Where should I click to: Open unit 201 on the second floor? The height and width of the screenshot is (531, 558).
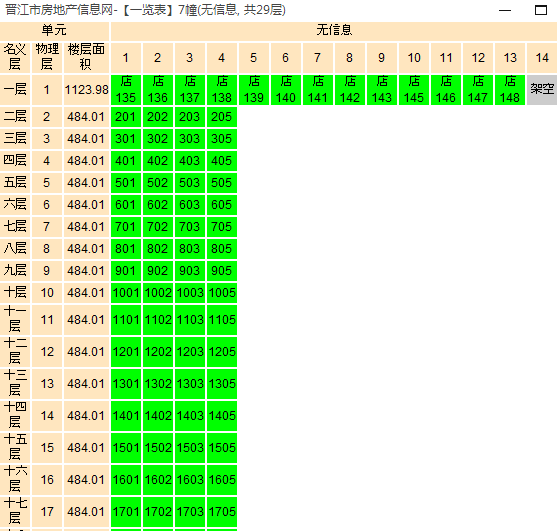point(126,117)
